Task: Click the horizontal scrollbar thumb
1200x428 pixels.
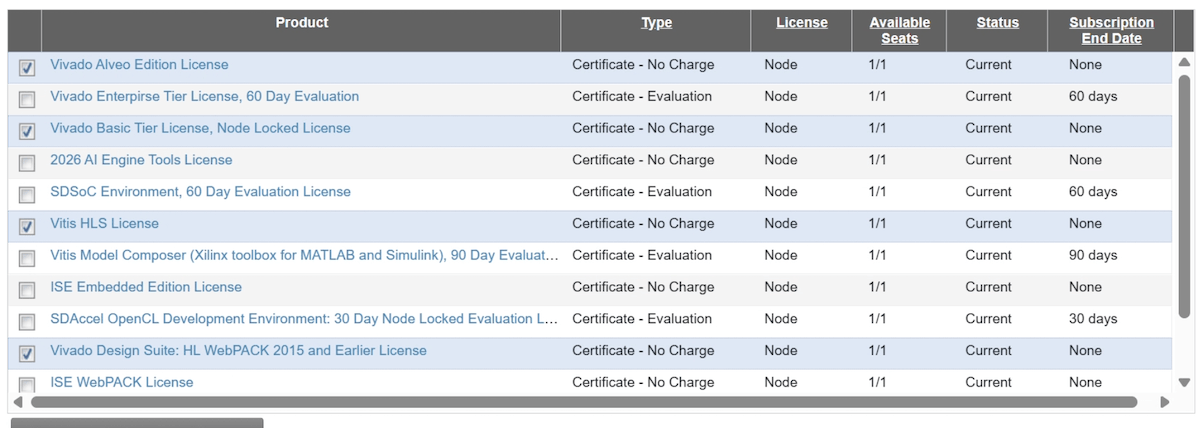Action: 584,402
